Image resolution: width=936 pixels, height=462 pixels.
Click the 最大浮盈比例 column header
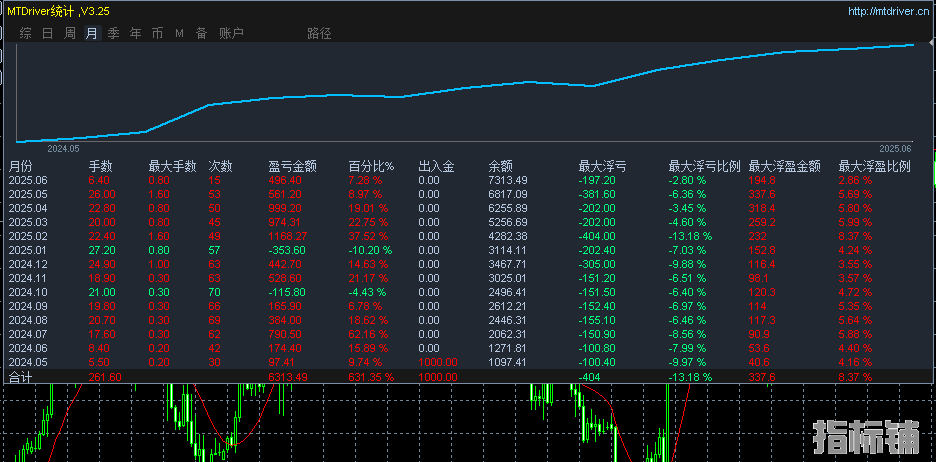pos(875,167)
